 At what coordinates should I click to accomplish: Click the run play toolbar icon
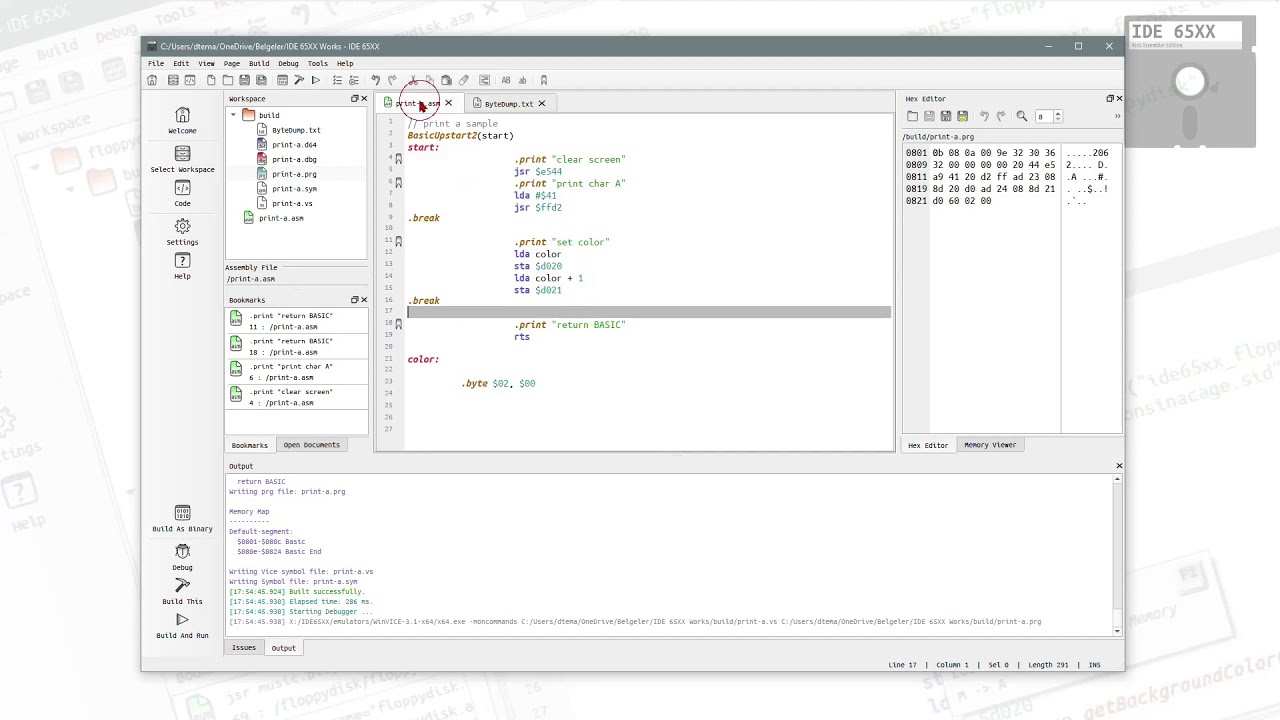pyautogui.click(x=316, y=80)
